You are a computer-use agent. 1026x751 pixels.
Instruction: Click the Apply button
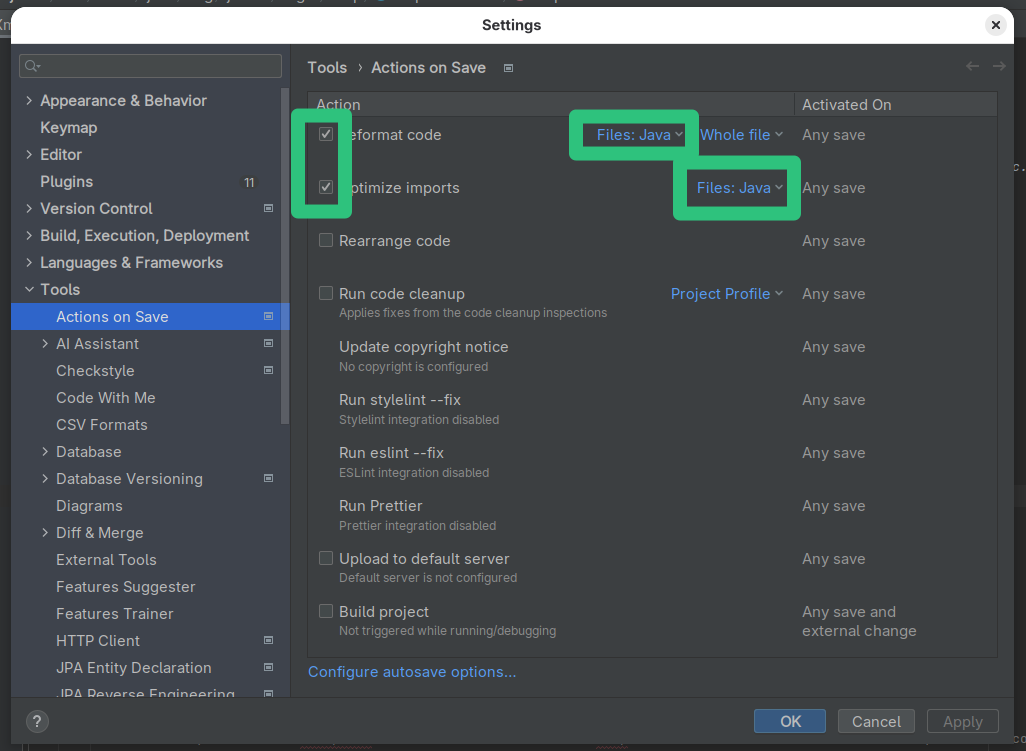[x=963, y=721]
